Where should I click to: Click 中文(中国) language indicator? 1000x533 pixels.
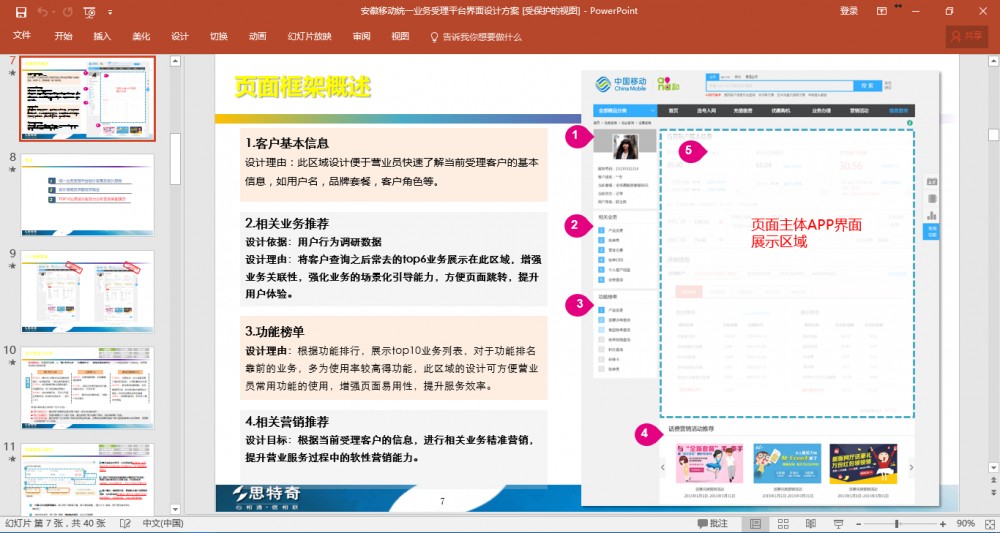coord(163,523)
